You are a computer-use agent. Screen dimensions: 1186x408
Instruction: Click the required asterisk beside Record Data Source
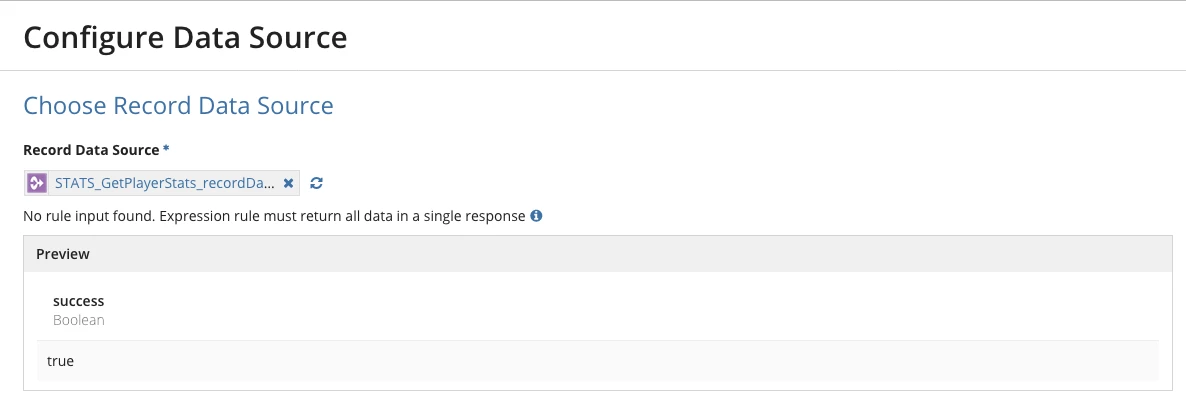point(166,150)
